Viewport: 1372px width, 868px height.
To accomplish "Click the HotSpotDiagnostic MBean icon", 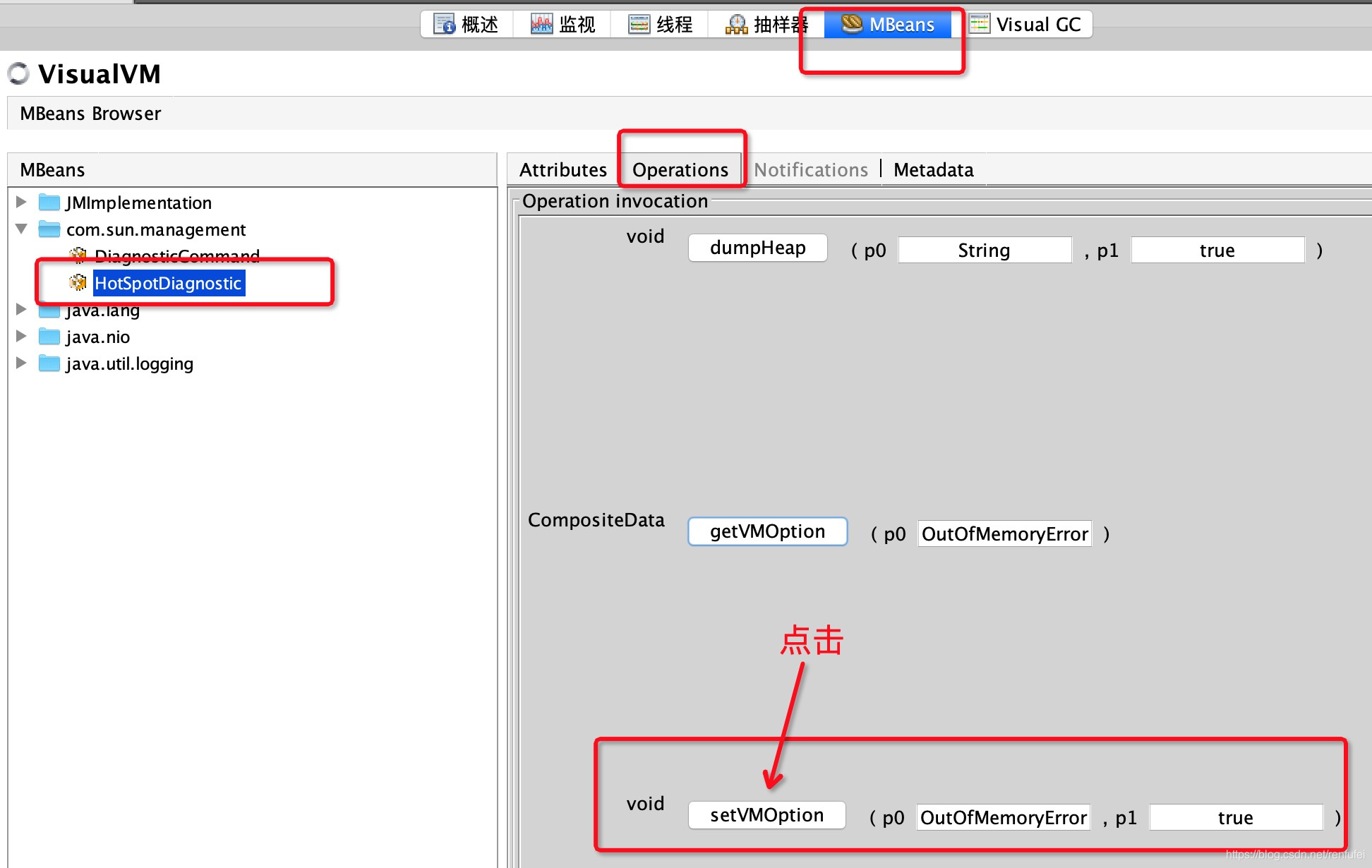I will [x=78, y=283].
